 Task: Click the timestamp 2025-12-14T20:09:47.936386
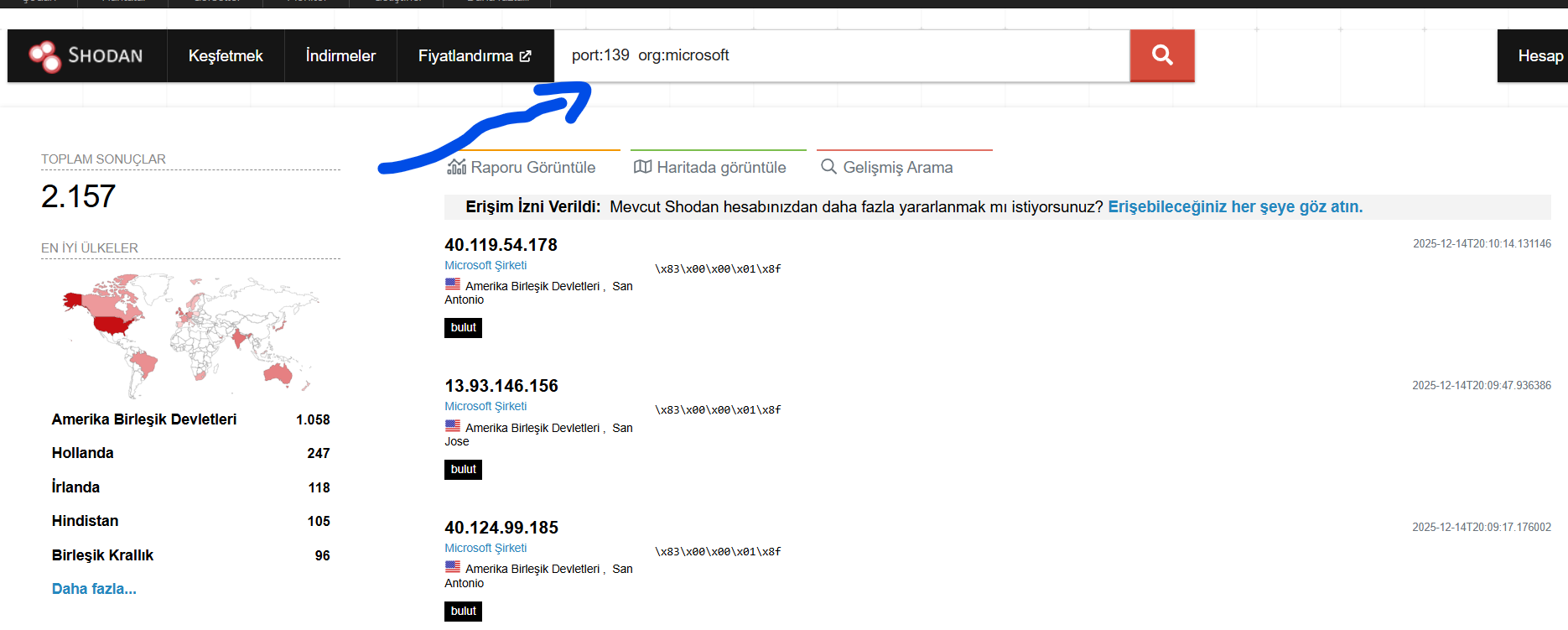pos(1482,386)
